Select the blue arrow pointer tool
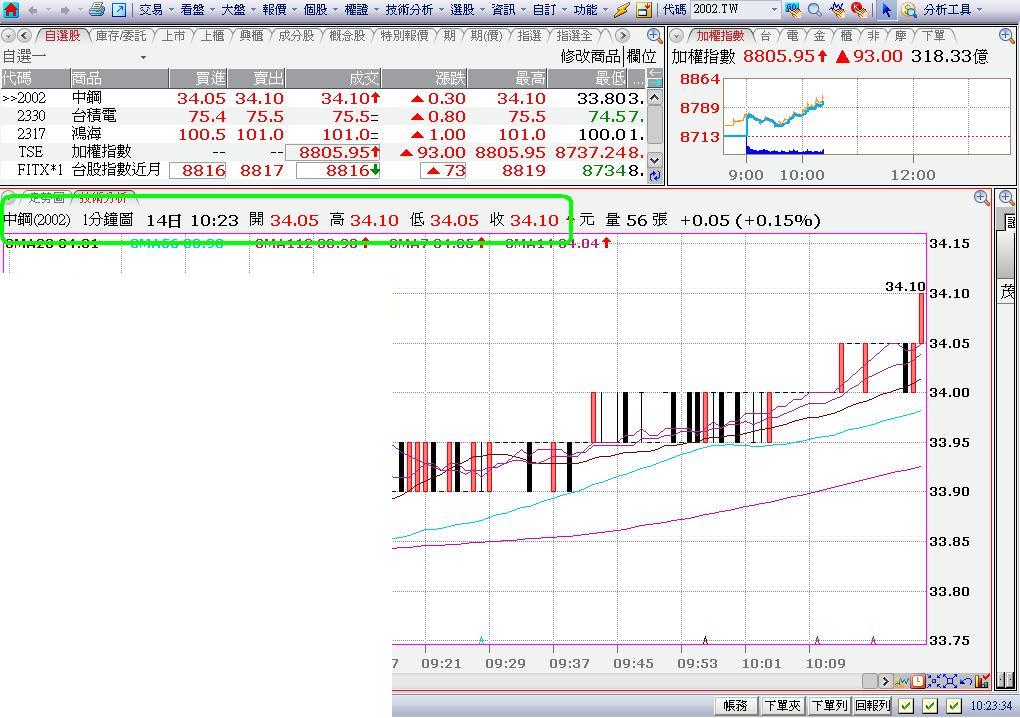Viewport: 1020px width, 718px height. pos(886,10)
